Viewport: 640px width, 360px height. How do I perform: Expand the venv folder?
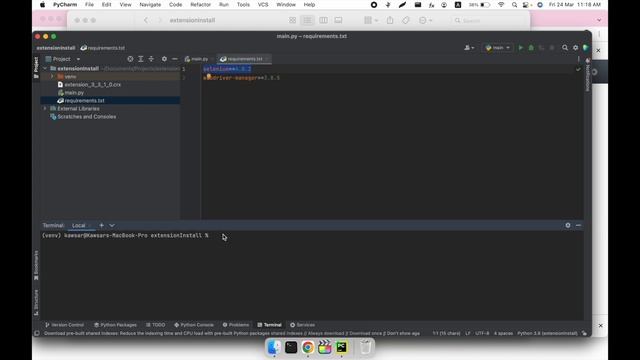[52, 76]
